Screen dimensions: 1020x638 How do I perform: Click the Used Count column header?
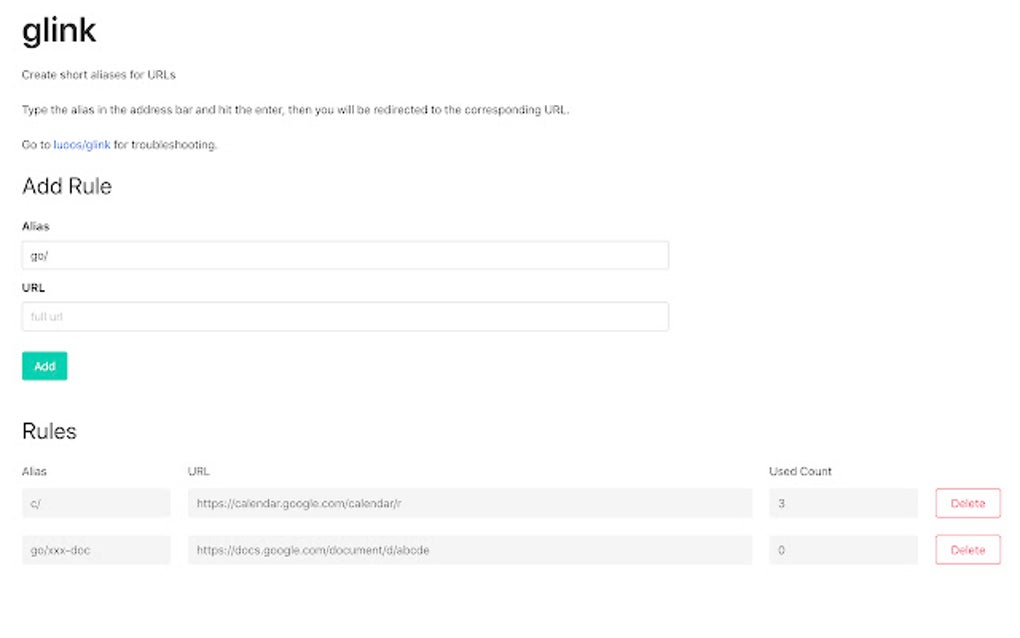coord(800,471)
